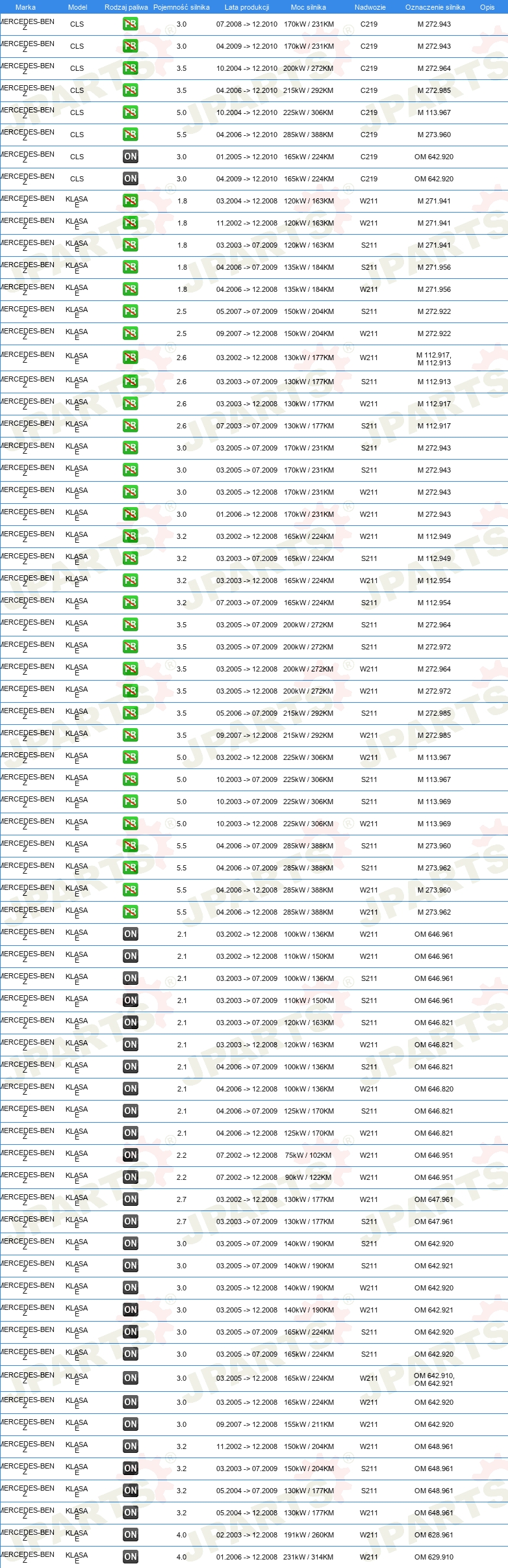
Task: Click PB icon in 1.8 row dated 11.2002
Action: pos(131,223)
